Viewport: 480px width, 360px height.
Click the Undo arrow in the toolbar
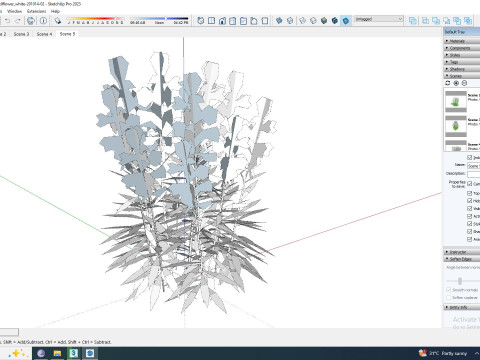point(7,21)
